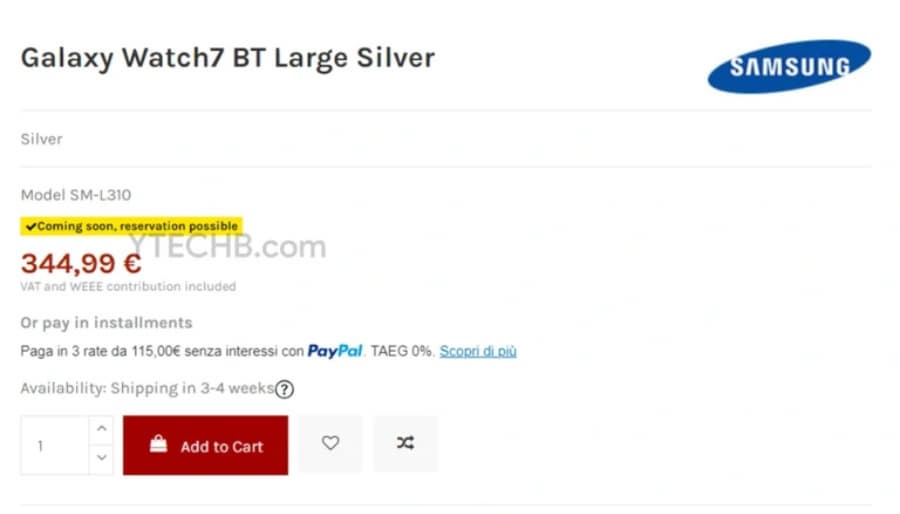Add the wishlist heart icon item

[330, 443]
